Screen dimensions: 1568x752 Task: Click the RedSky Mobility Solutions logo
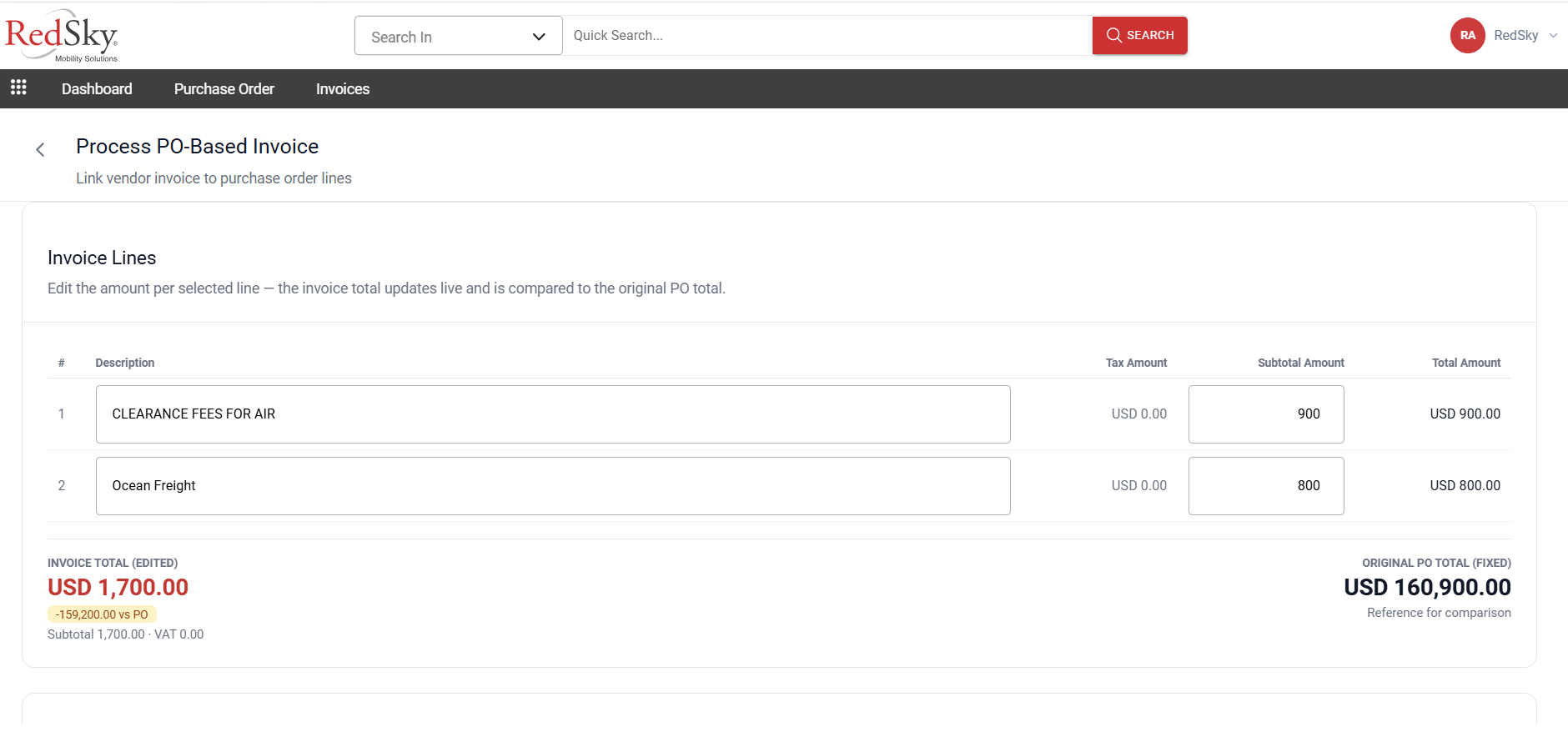[62, 36]
